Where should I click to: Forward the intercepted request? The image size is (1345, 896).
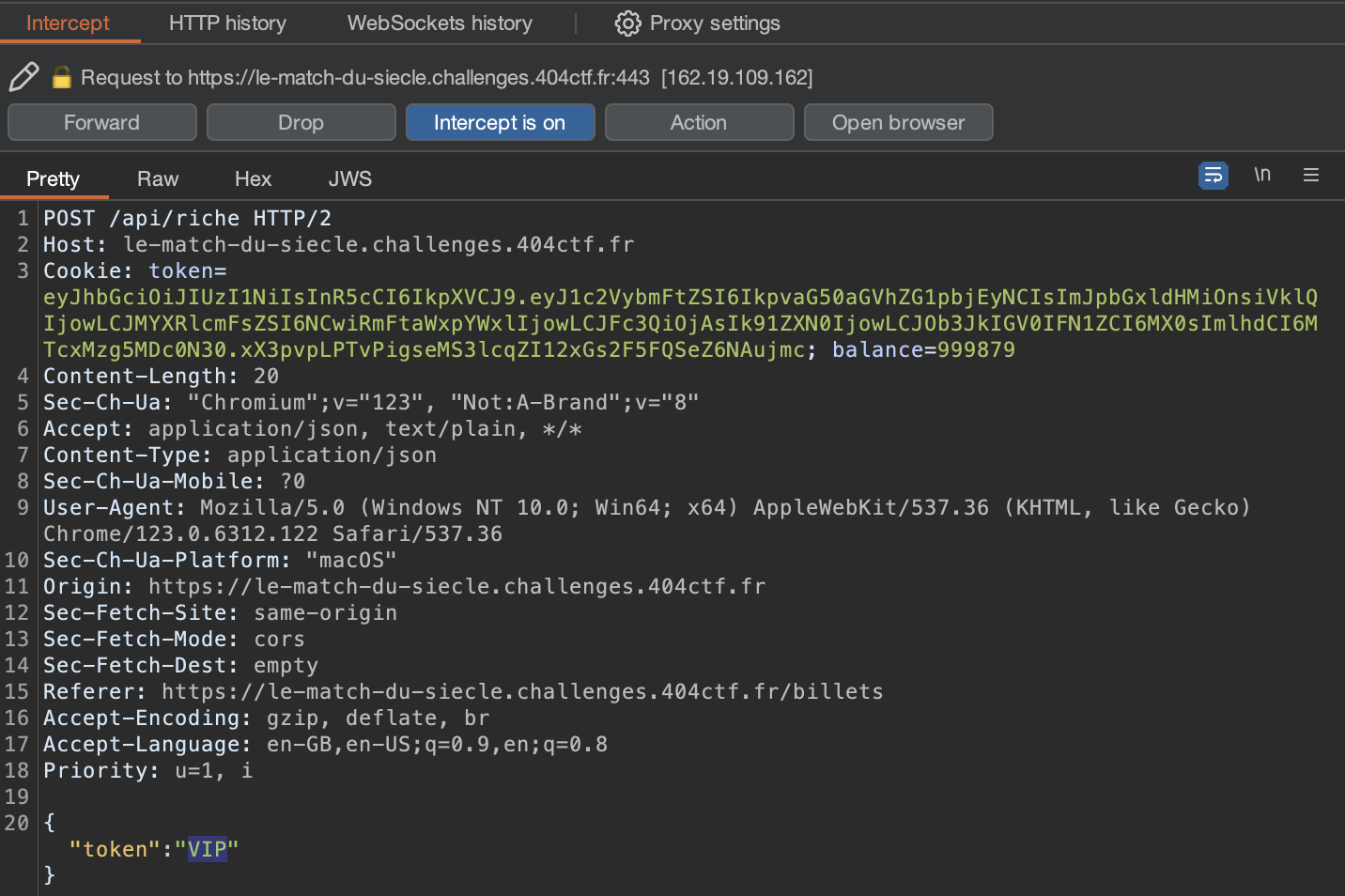101,123
